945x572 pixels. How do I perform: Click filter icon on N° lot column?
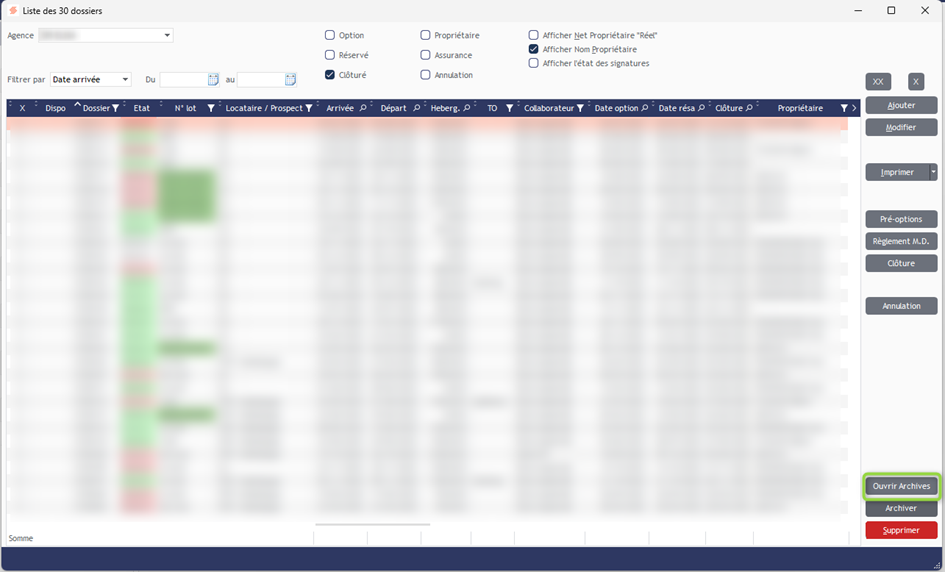[210, 108]
